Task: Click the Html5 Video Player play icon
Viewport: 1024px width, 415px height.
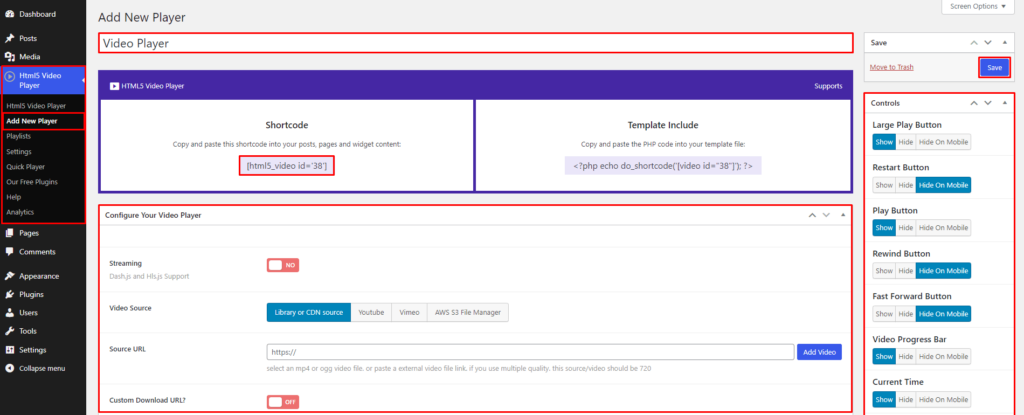Action: coord(10,75)
